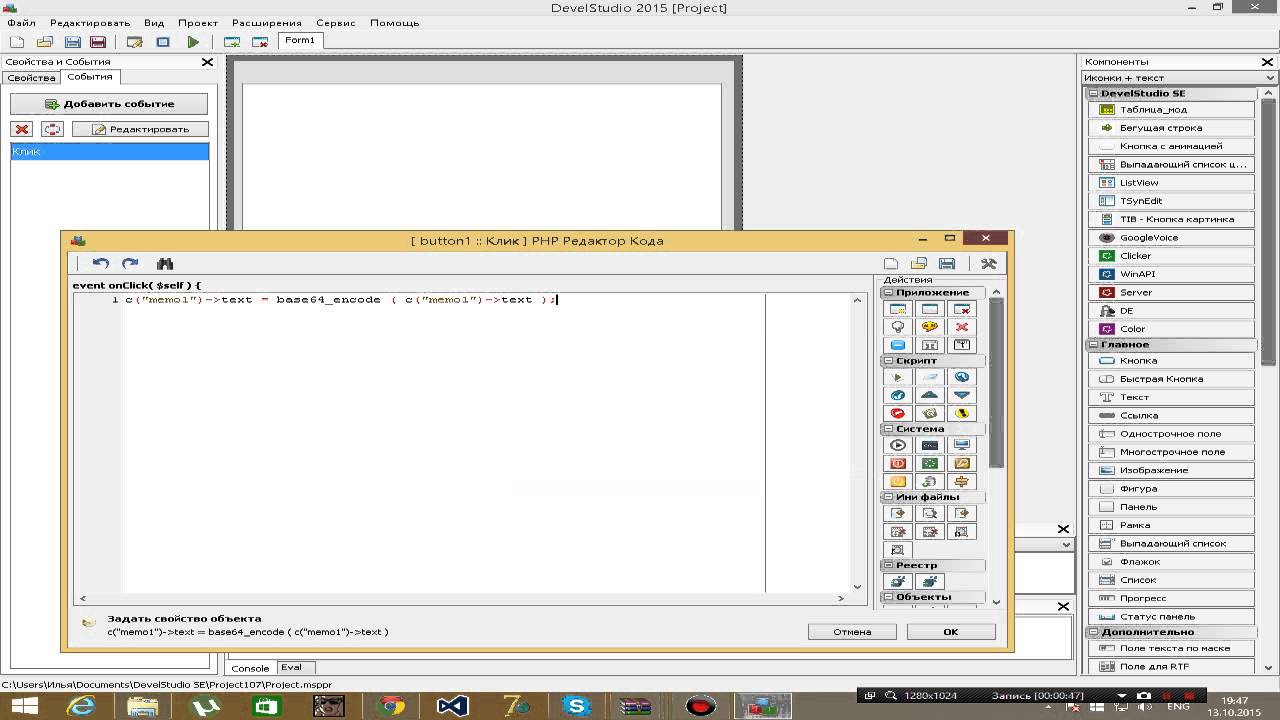Image resolution: width=1280 pixels, height=720 pixels.
Task: Select the WinAPI component
Action: tap(1172, 274)
